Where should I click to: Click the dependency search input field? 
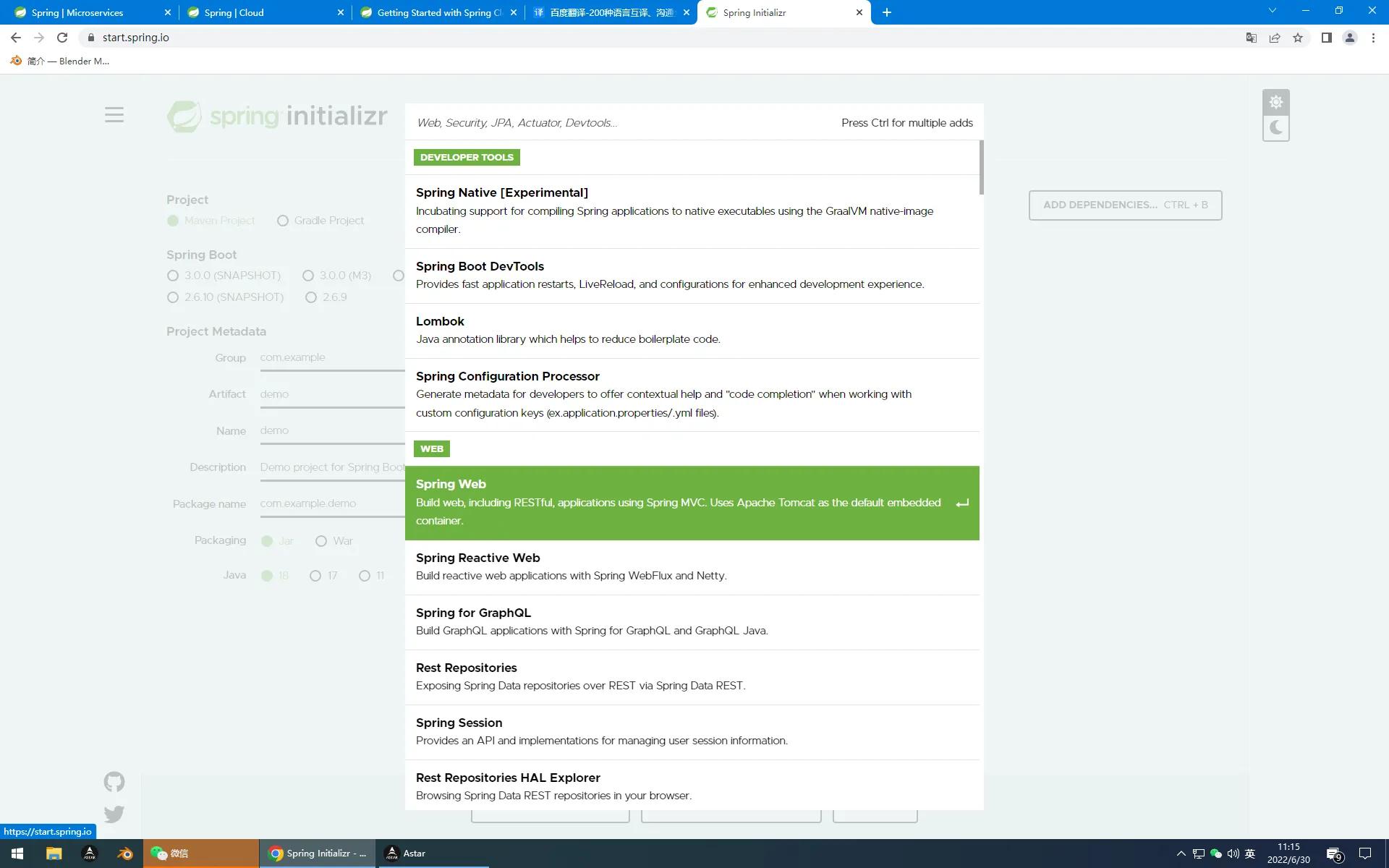point(622,123)
